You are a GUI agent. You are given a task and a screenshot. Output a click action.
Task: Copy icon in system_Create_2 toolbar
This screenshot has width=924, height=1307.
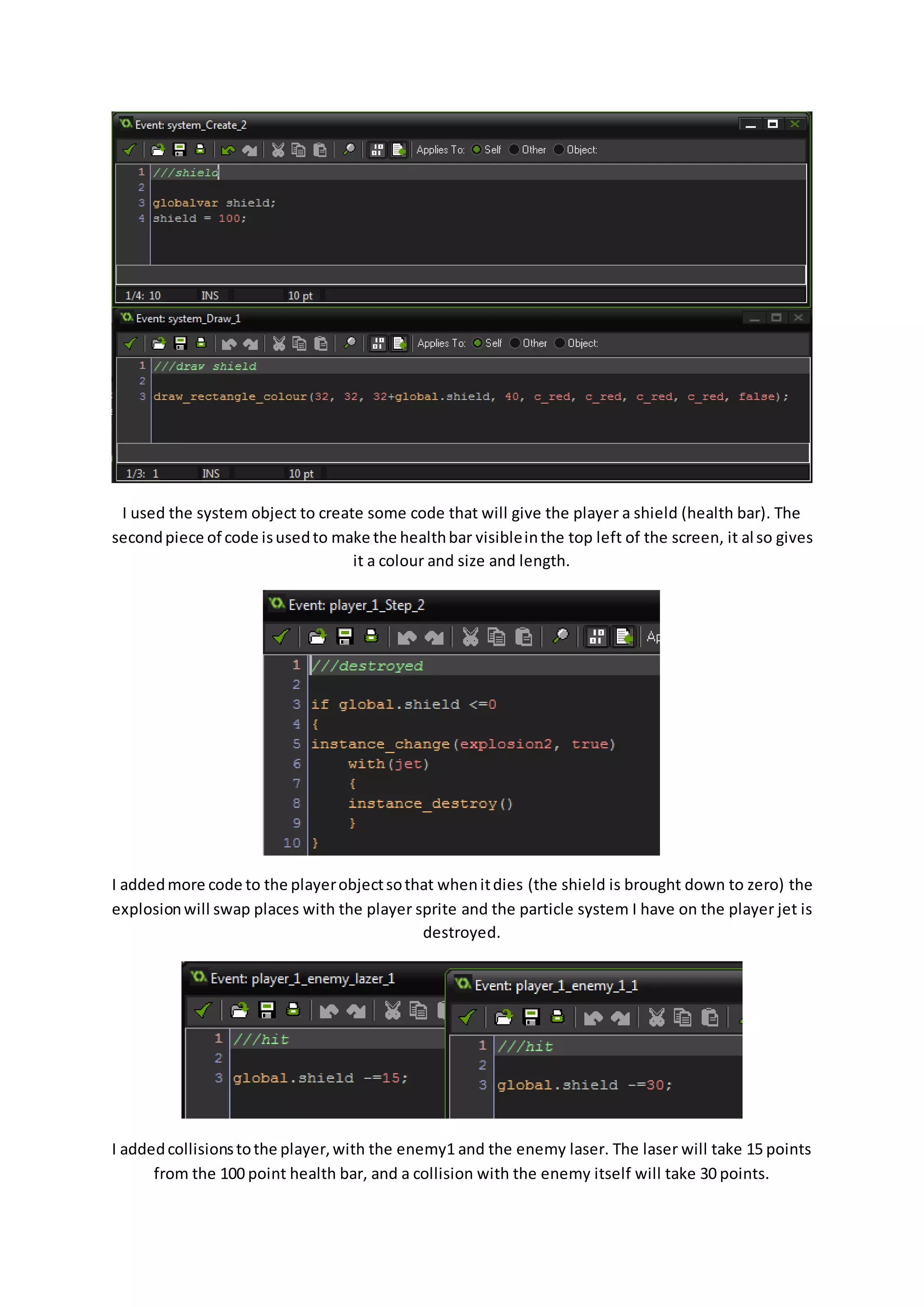pyautogui.click(x=299, y=150)
